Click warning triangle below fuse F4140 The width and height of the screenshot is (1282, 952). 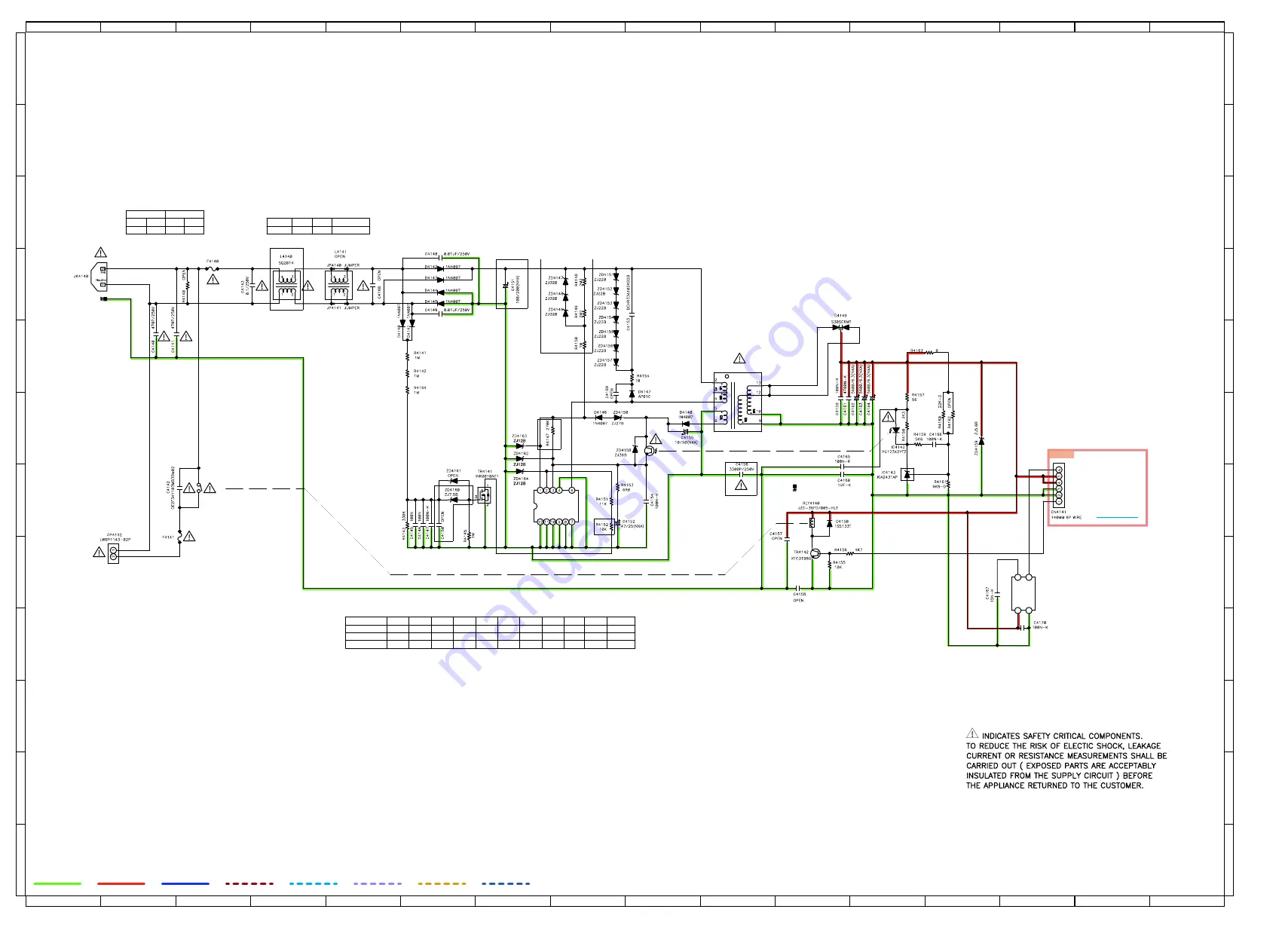[x=213, y=279]
